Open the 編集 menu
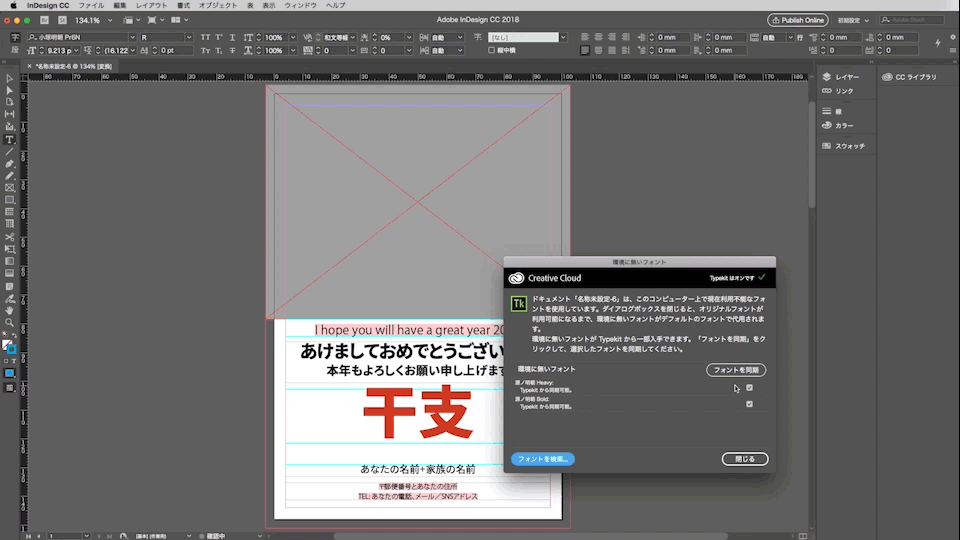 click(119, 6)
